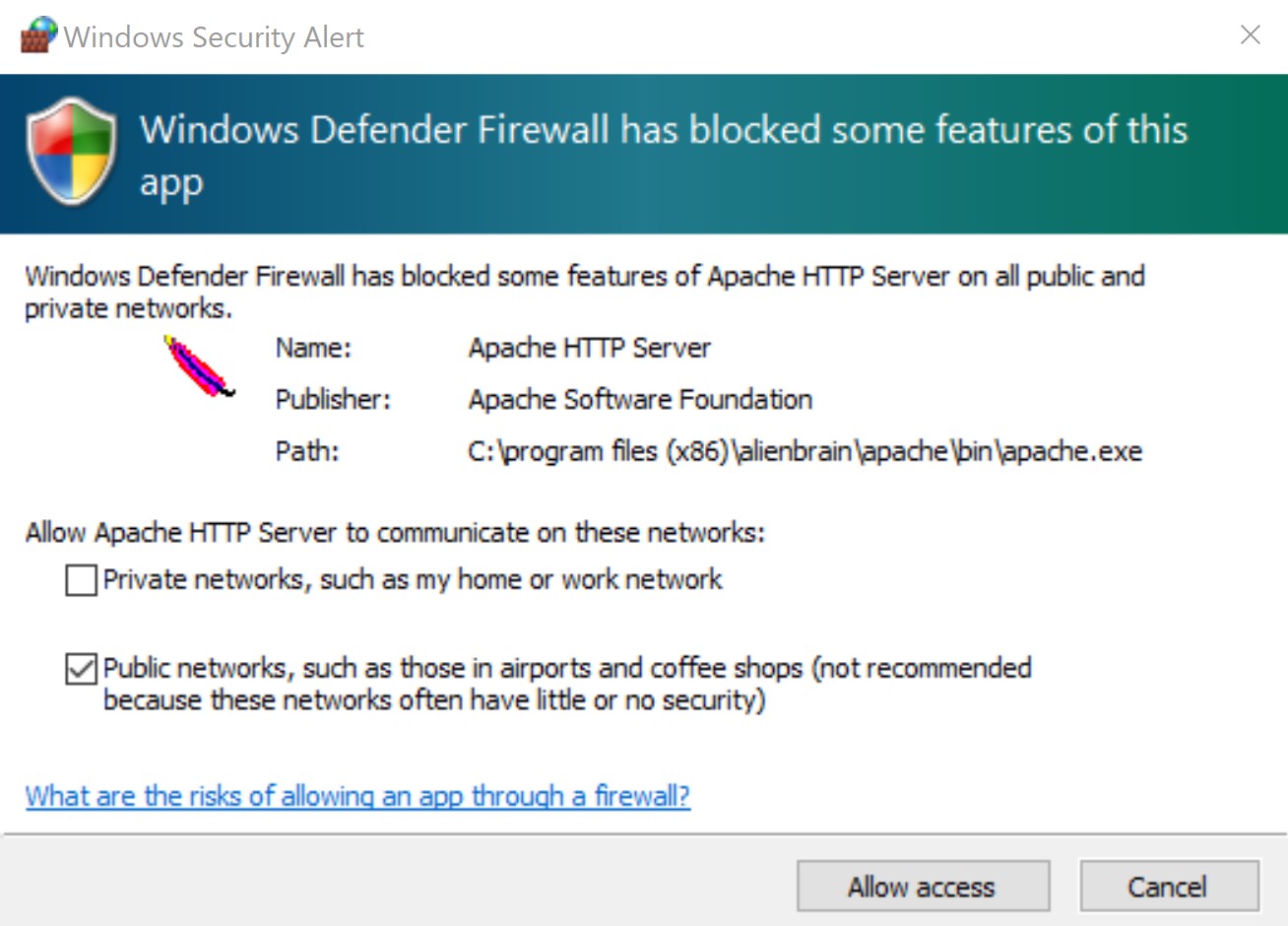Click the 'Path:' field label
1288x926 pixels.
(x=306, y=451)
